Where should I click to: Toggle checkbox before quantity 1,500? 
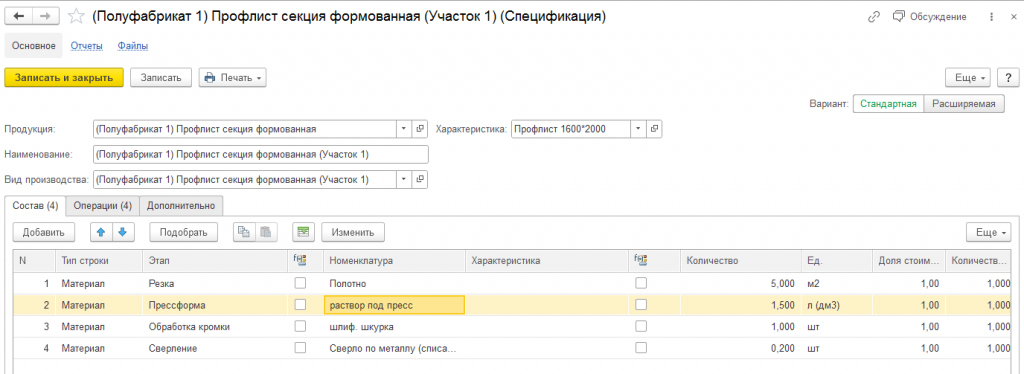point(641,305)
